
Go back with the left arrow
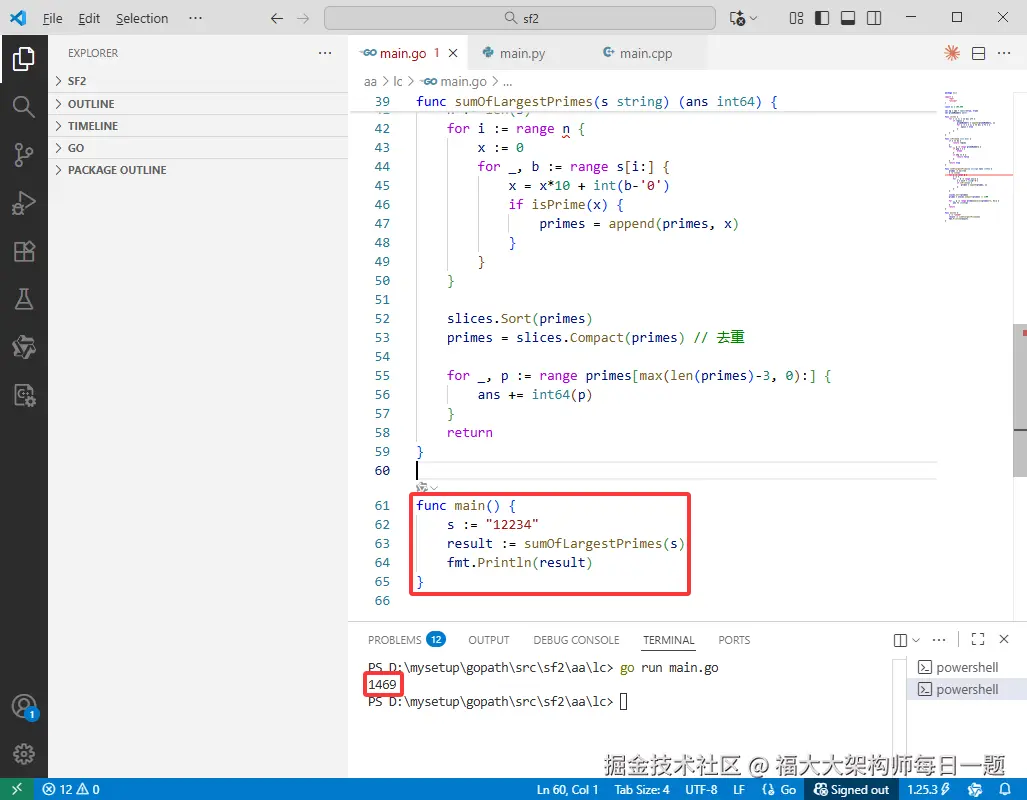[x=276, y=18]
